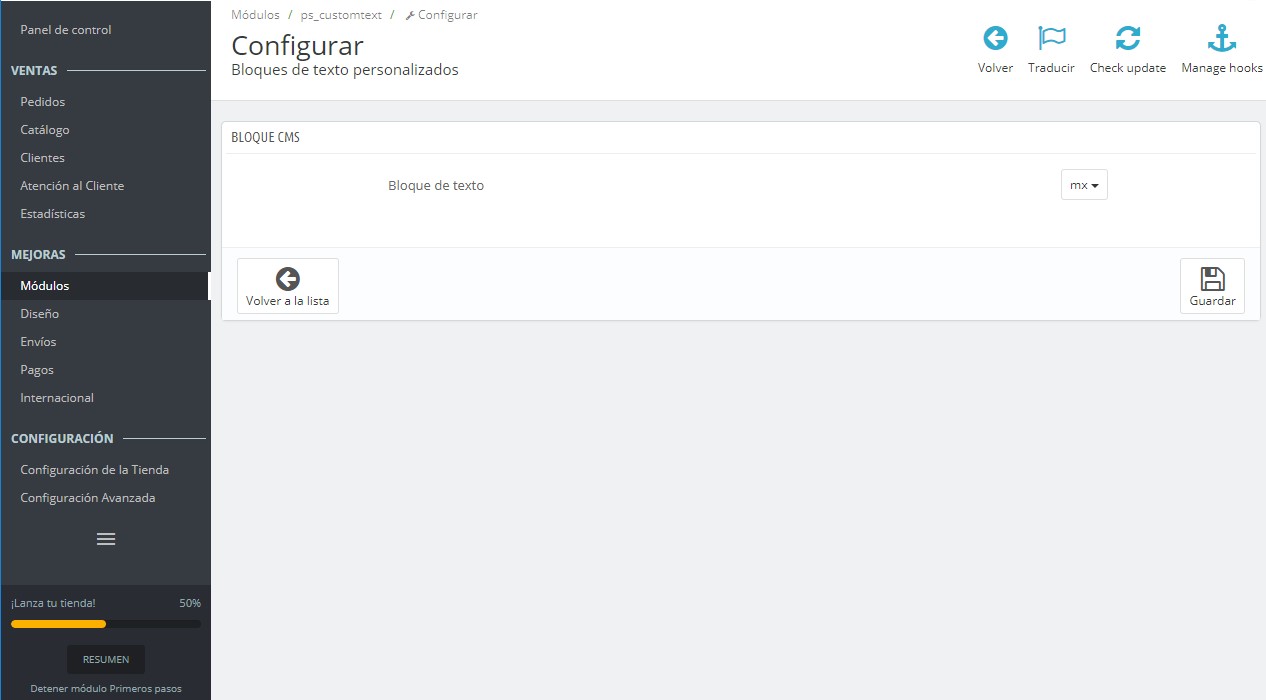Click the Módulos breadcrumb link
This screenshot has height=700, width=1266.
pos(255,15)
